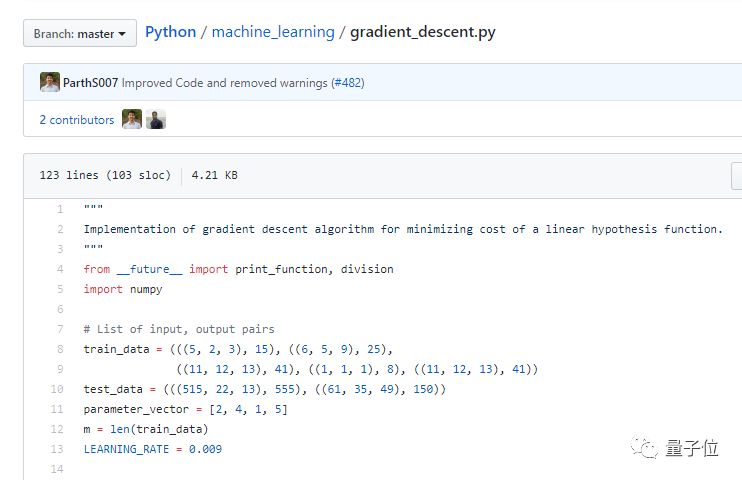Screen dimensions: 742x480
Task: Click the test_data assignment line
Action: 265,389
